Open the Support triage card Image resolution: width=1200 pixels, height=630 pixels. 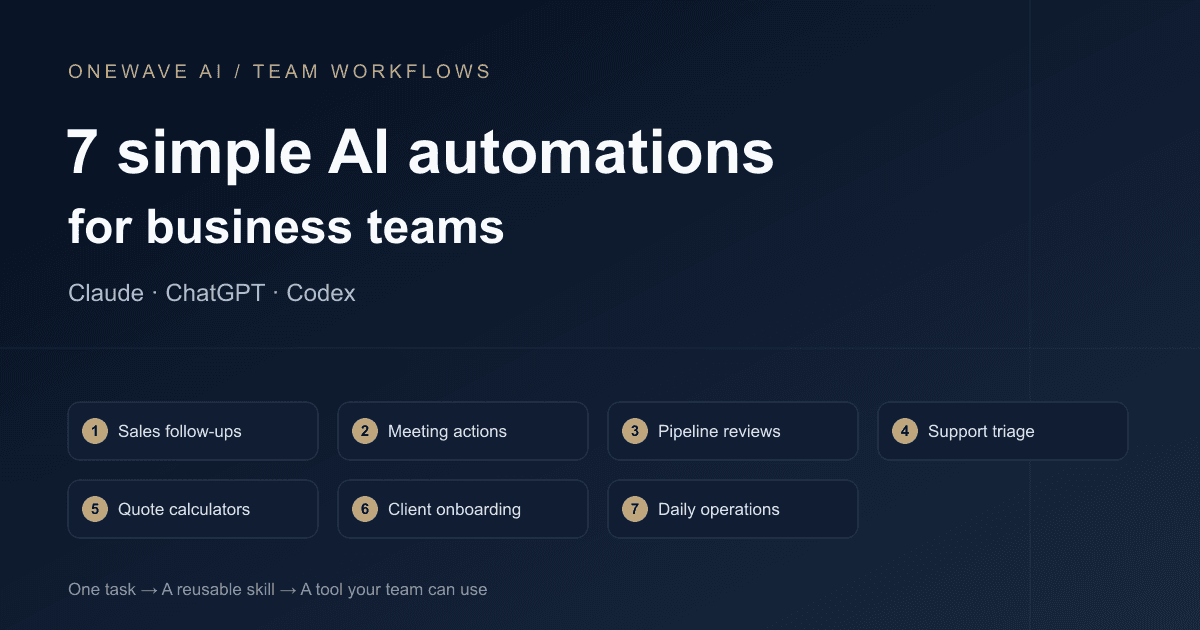(1003, 431)
